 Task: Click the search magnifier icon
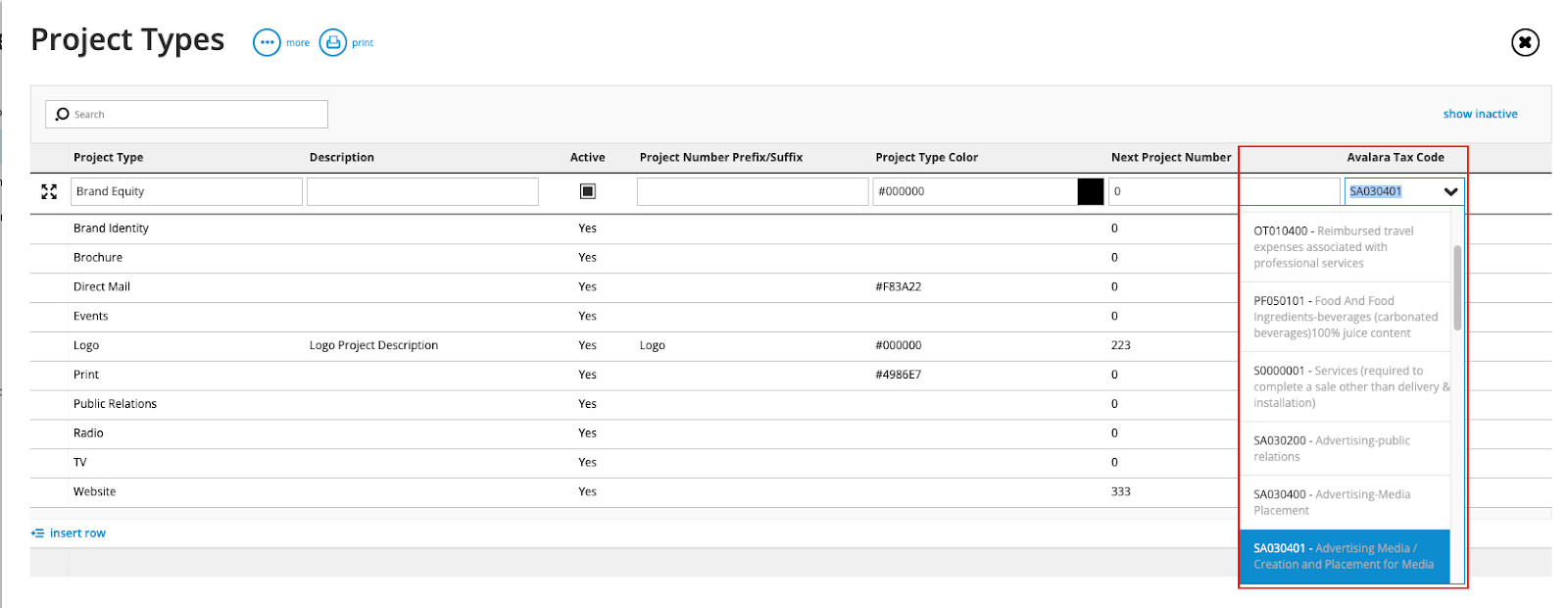tap(63, 114)
